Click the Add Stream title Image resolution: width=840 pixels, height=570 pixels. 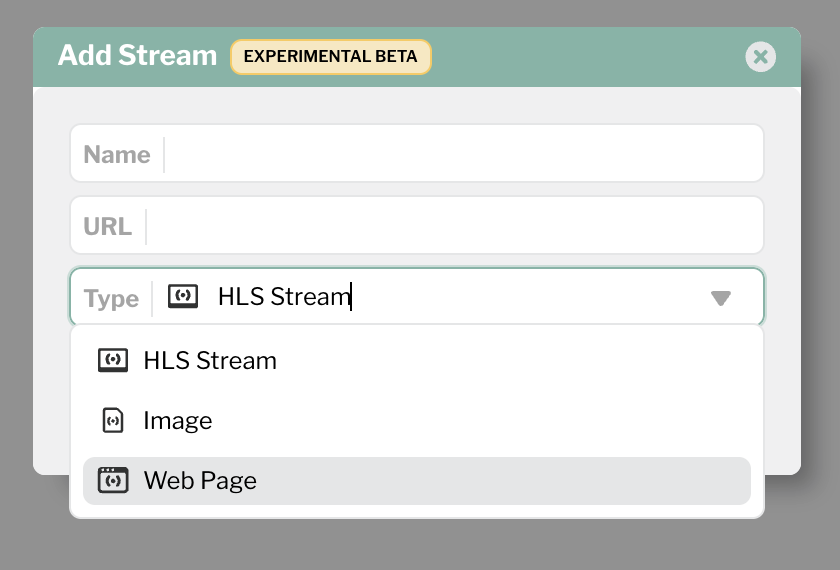click(137, 55)
